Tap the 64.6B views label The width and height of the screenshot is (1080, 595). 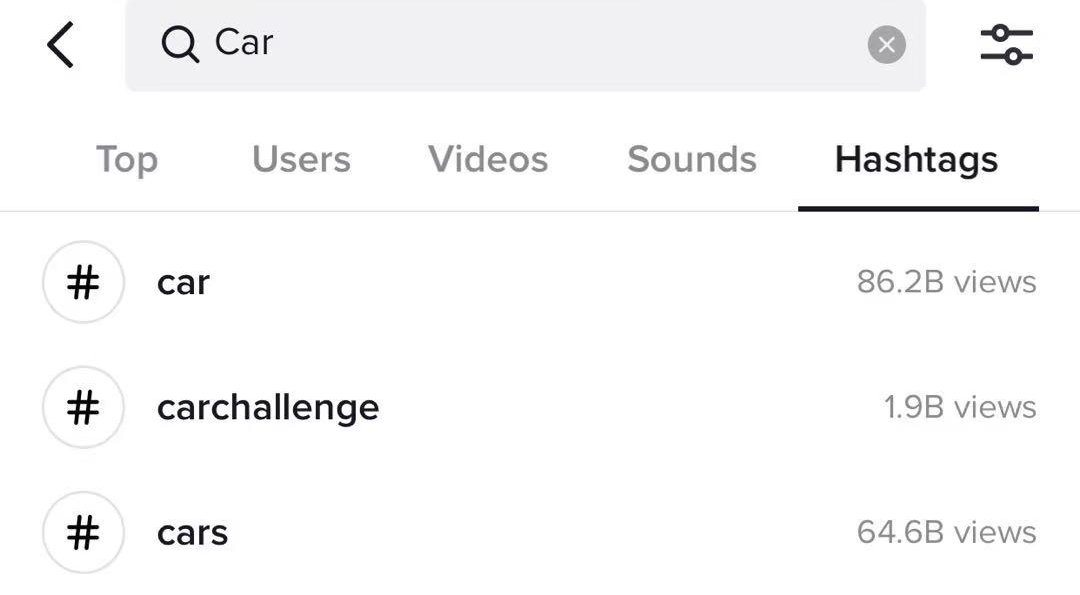[946, 532]
